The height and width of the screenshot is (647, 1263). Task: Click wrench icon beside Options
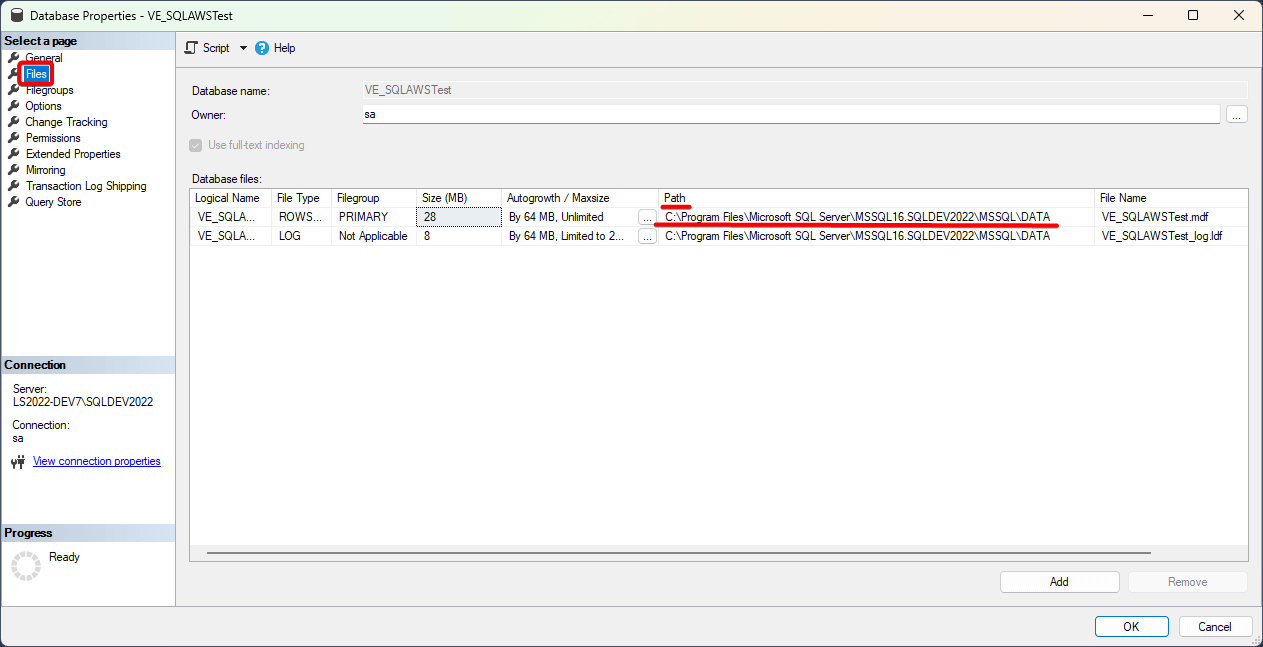[14, 106]
